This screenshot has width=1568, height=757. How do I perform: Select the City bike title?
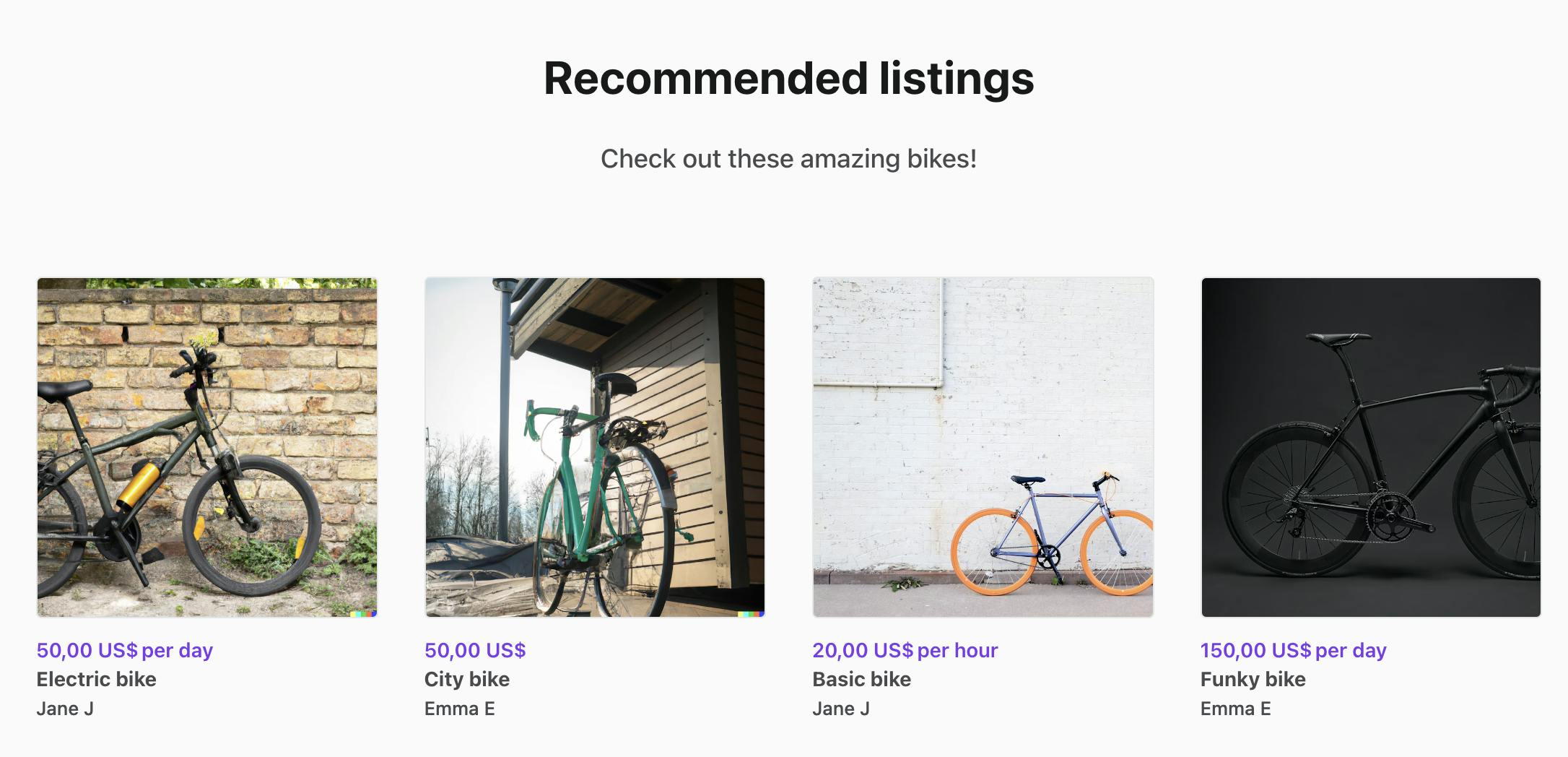click(466, 679)
